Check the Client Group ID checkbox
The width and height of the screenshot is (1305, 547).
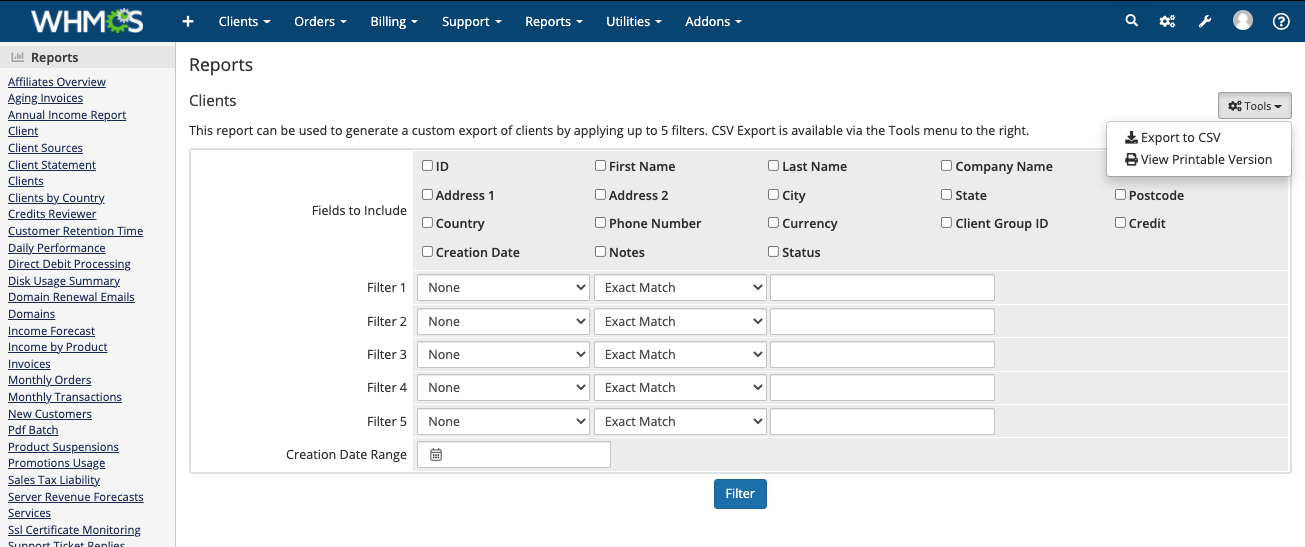coord(947,223)
